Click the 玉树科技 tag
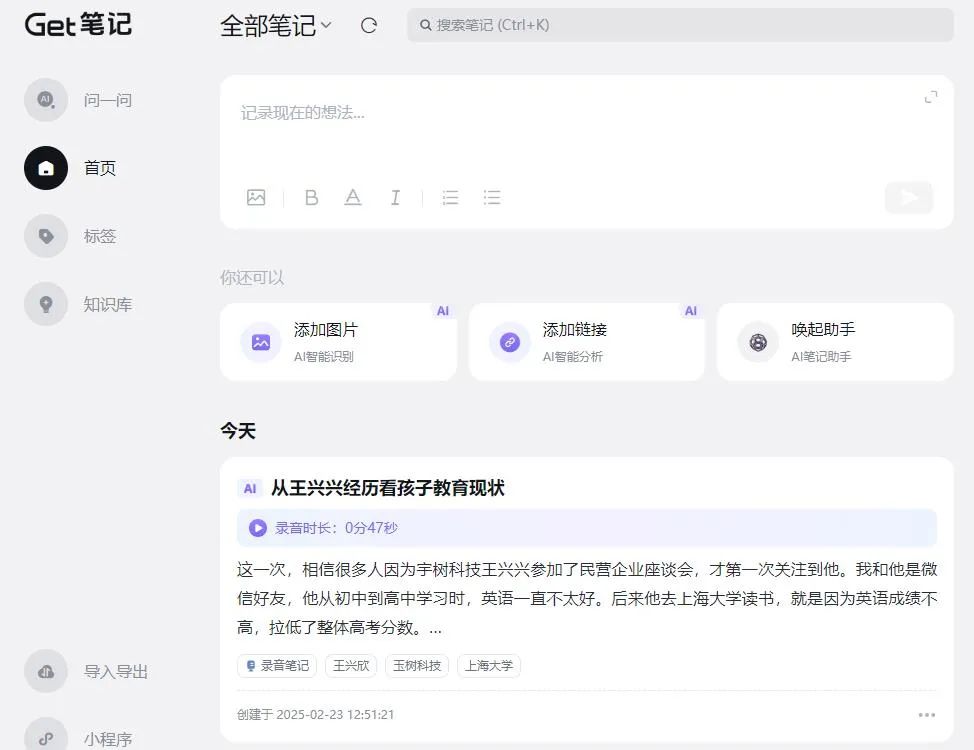 coord(417,666)
